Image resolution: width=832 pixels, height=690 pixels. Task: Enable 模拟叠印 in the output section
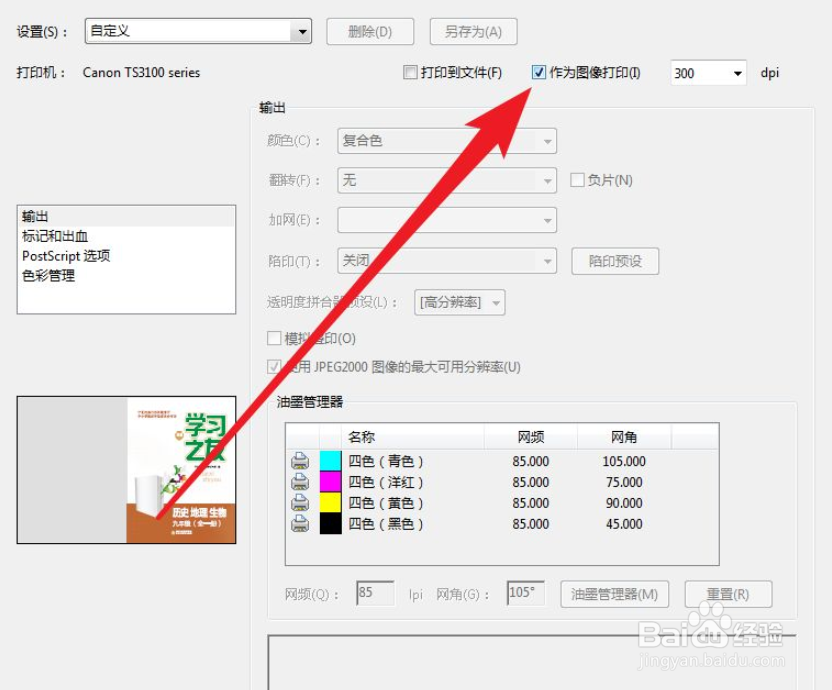pos(274,338)
